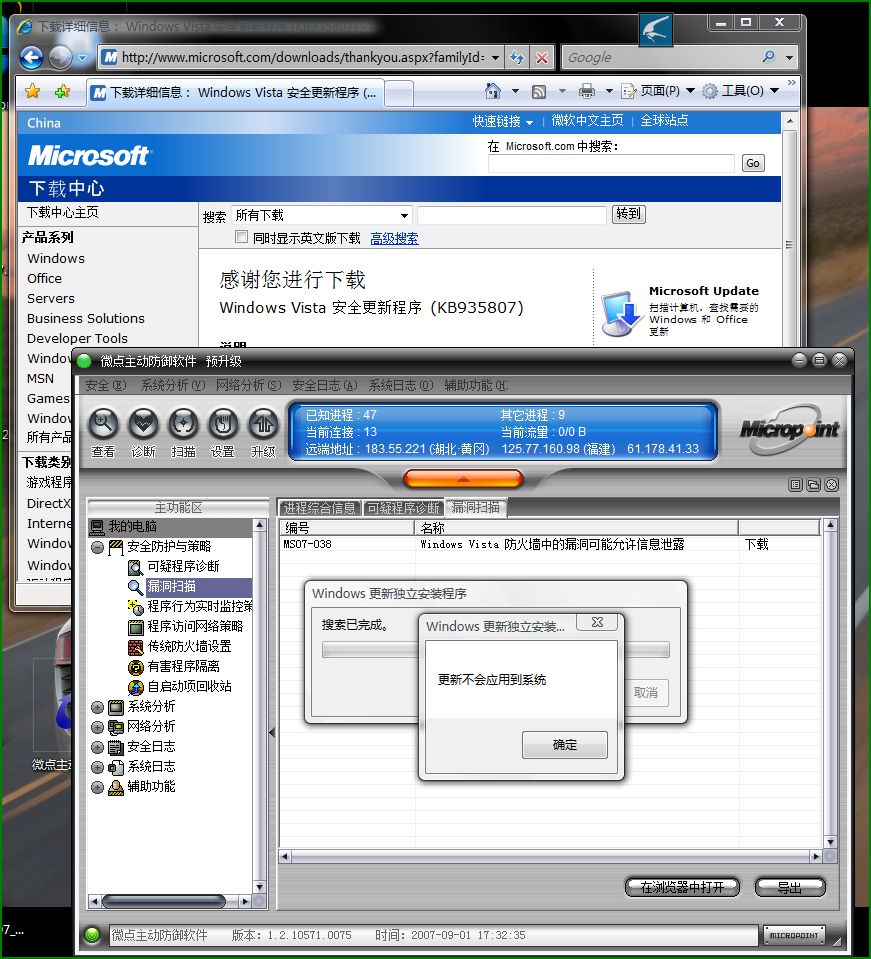Viewport: 871px width, 959px height.
Task: Click the 在浏览器中打开 button
Action: pyautogui.click(x=682, y=887)
